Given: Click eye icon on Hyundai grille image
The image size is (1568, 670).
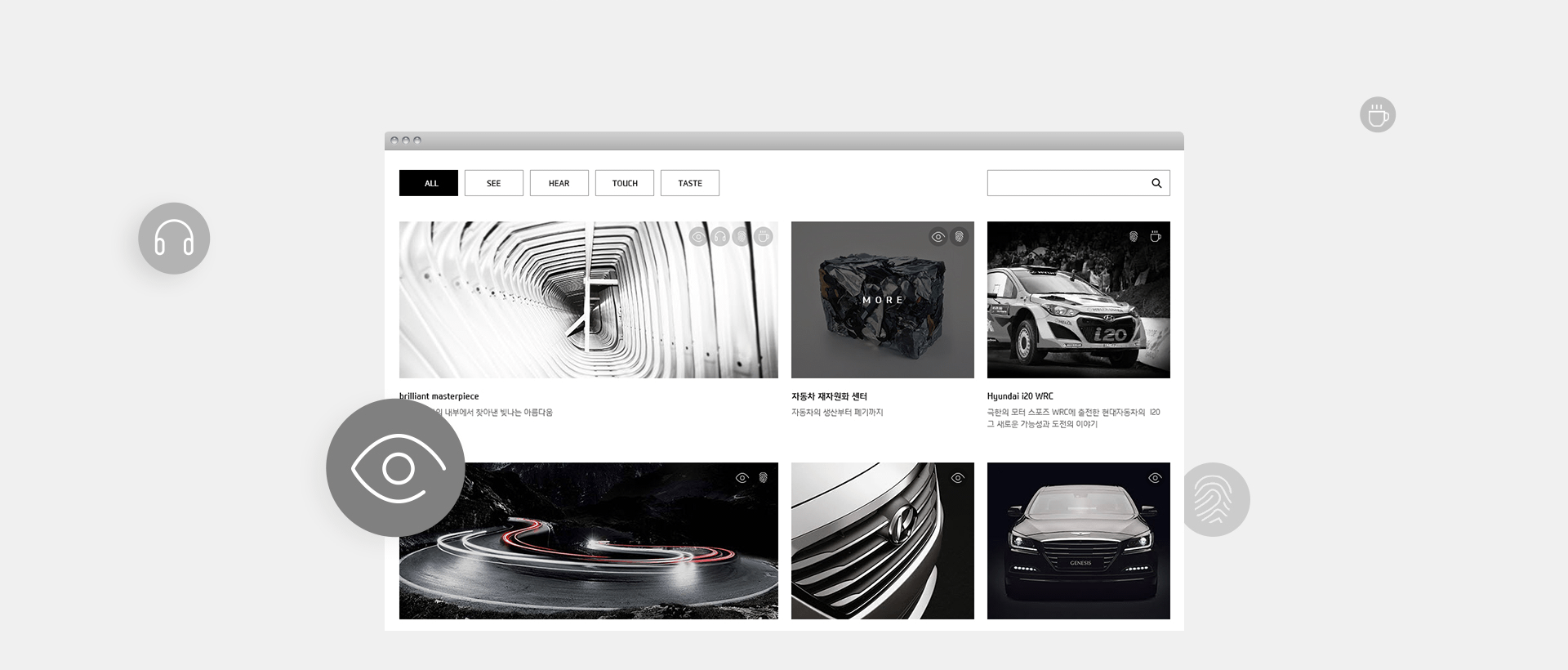Looking at the screenshot, I should point(959,478).
